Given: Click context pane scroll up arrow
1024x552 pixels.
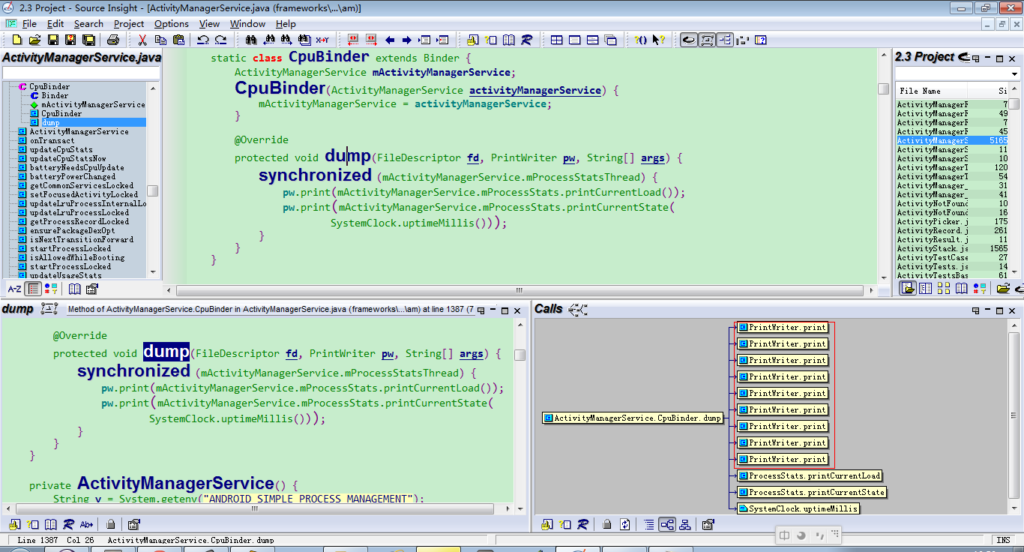Looking at the screenshot, I should click(520, 325).
